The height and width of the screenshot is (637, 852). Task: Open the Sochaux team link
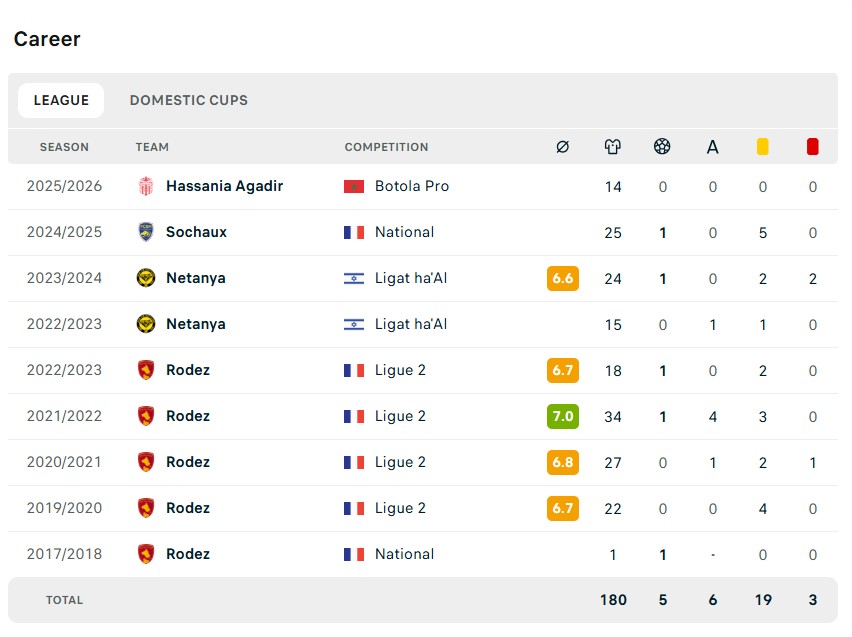196,232
